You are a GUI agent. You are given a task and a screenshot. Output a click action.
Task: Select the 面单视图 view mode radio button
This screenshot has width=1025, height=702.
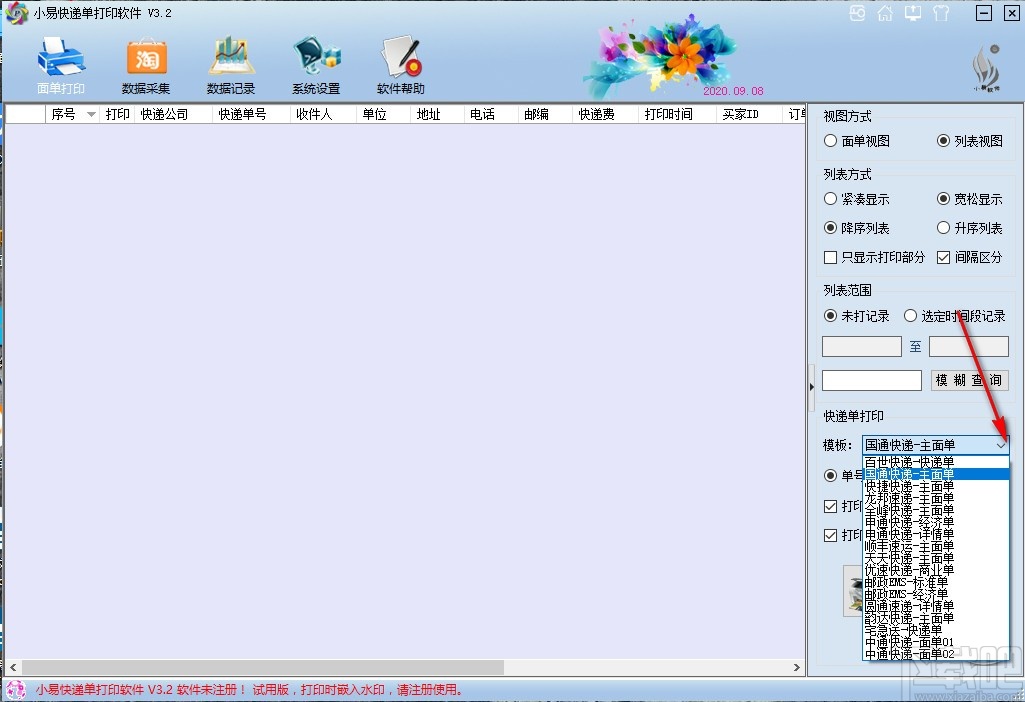(x=831, y=140)
